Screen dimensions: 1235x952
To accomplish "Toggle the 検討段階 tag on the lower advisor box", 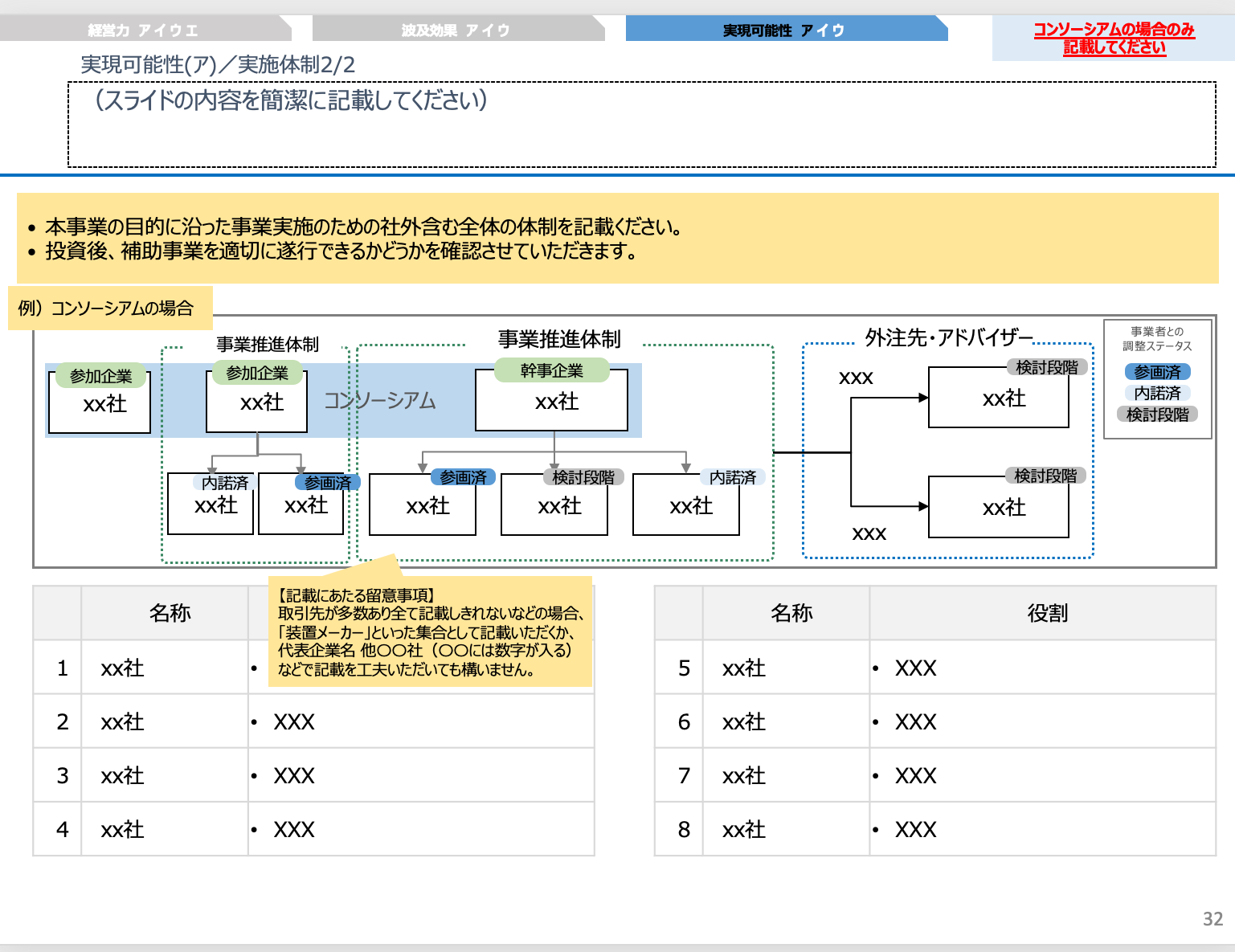I will point(1047,474).
